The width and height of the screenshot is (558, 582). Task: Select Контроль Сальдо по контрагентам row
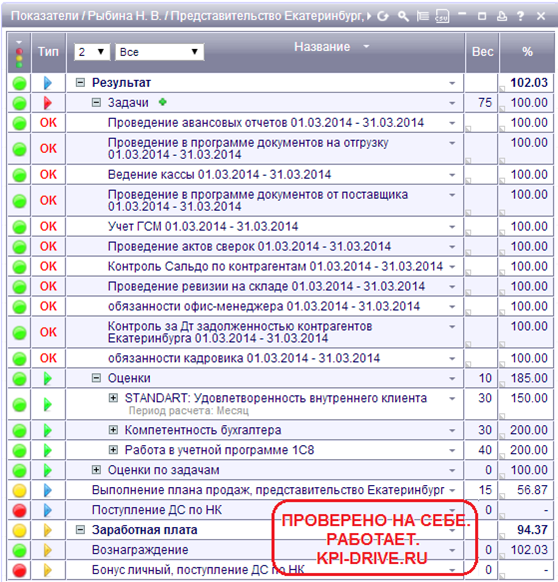(275, 267)
